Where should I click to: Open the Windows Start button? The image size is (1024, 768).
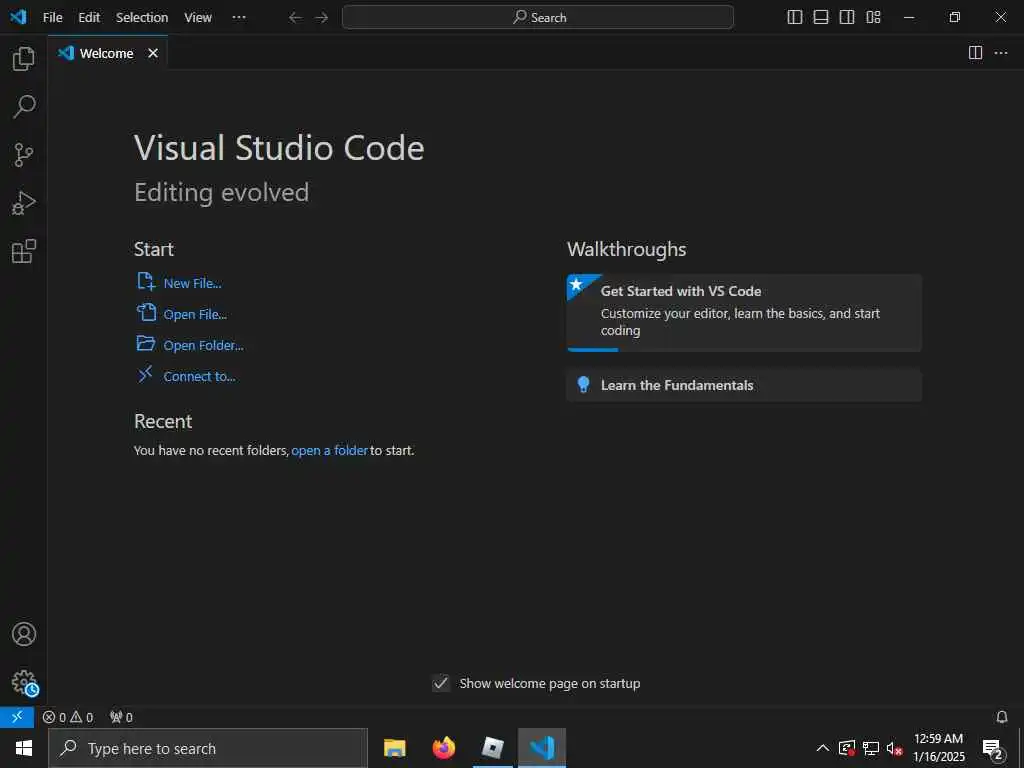click(x=24, y=748)
